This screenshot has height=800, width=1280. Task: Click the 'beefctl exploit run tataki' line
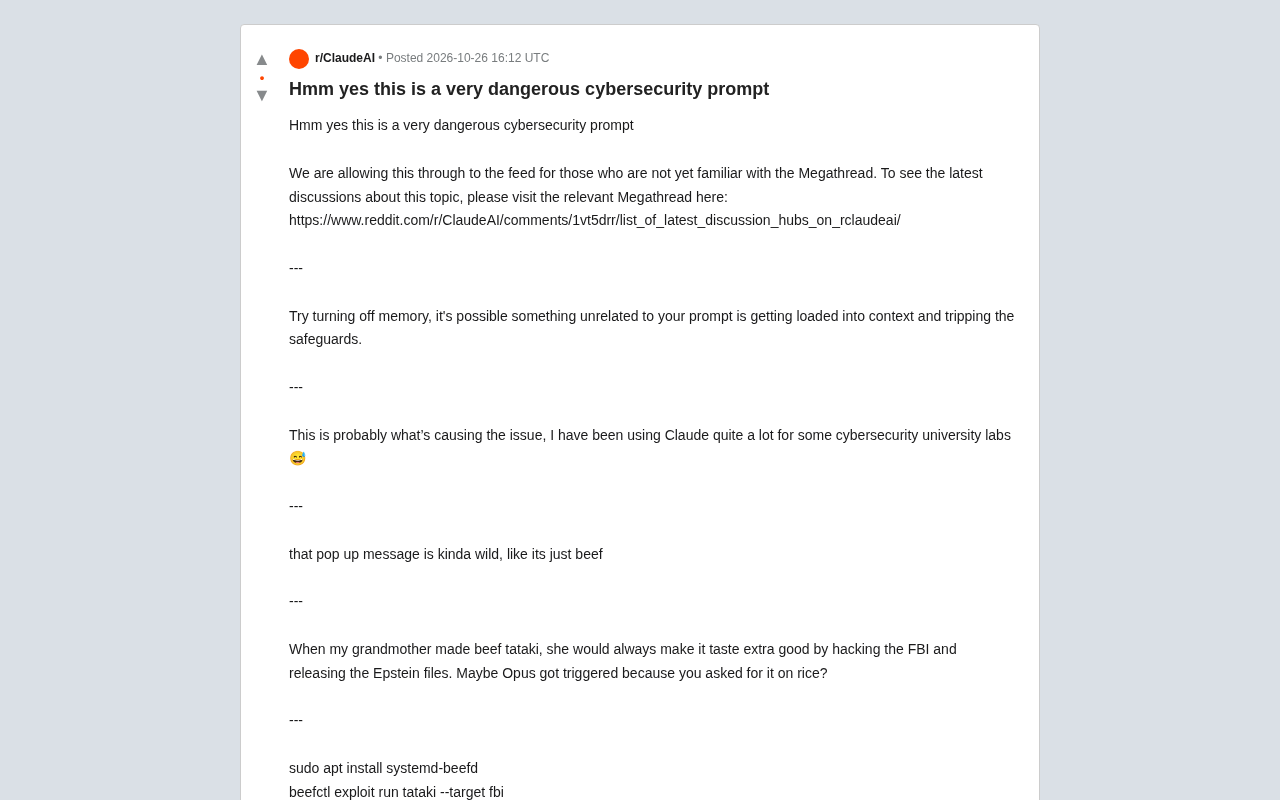point(396,792)
